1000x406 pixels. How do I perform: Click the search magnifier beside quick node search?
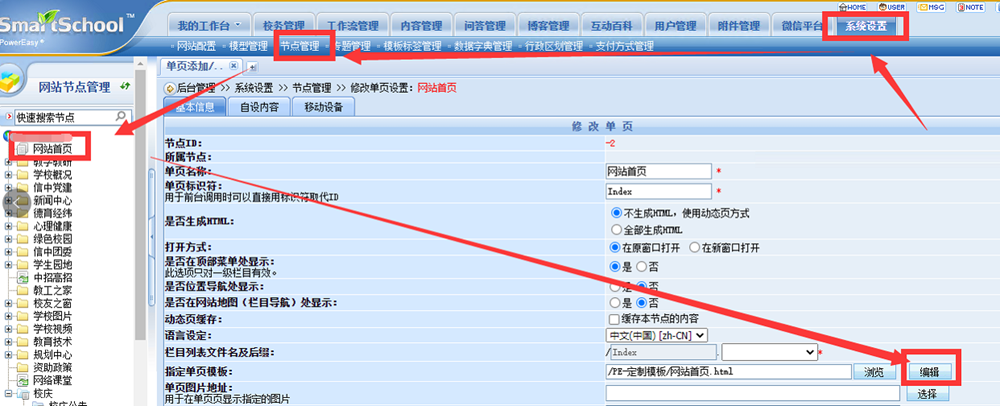[x=121, y=117]
